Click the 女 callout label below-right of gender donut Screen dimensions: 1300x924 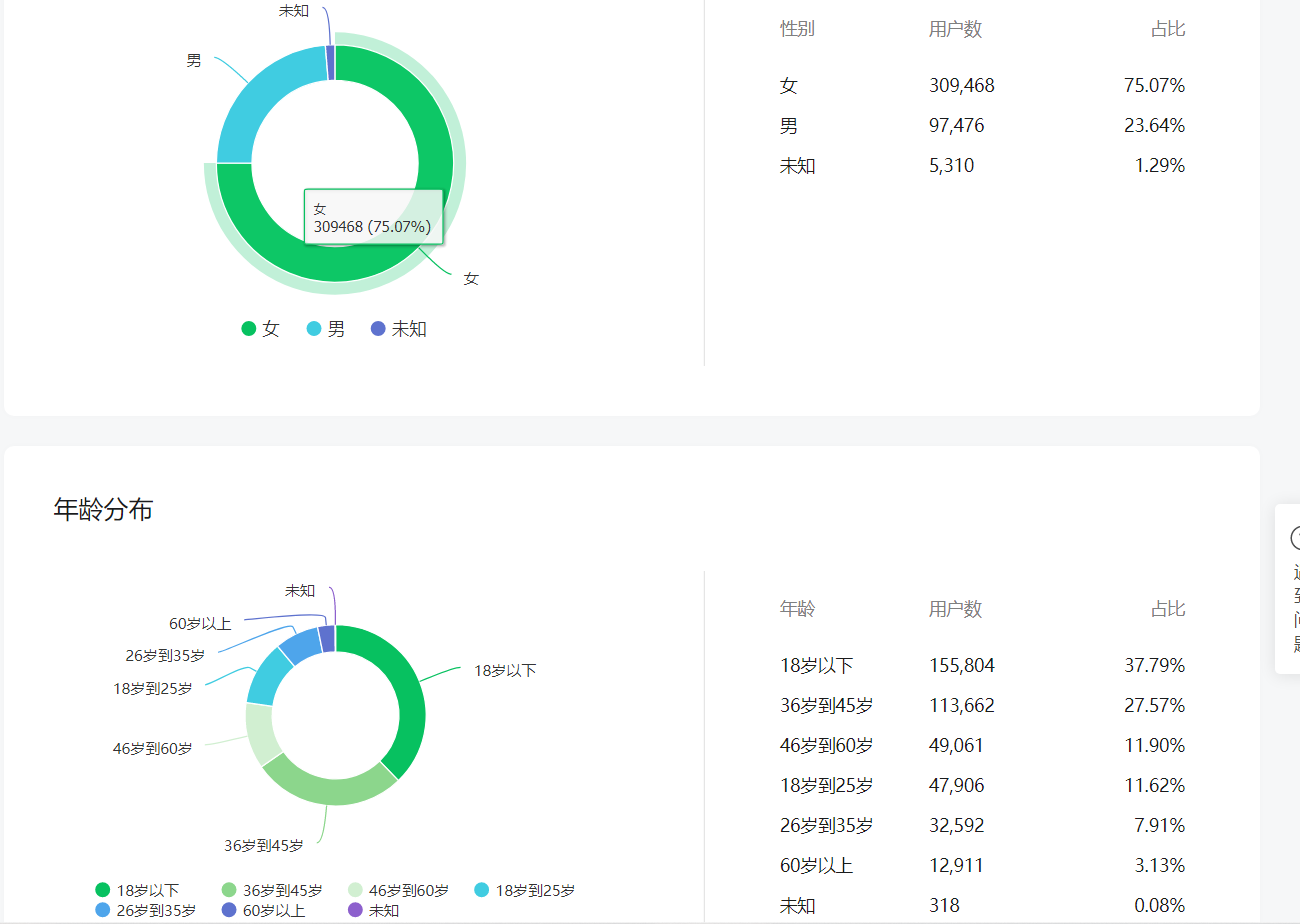click(x=471, y=279)
